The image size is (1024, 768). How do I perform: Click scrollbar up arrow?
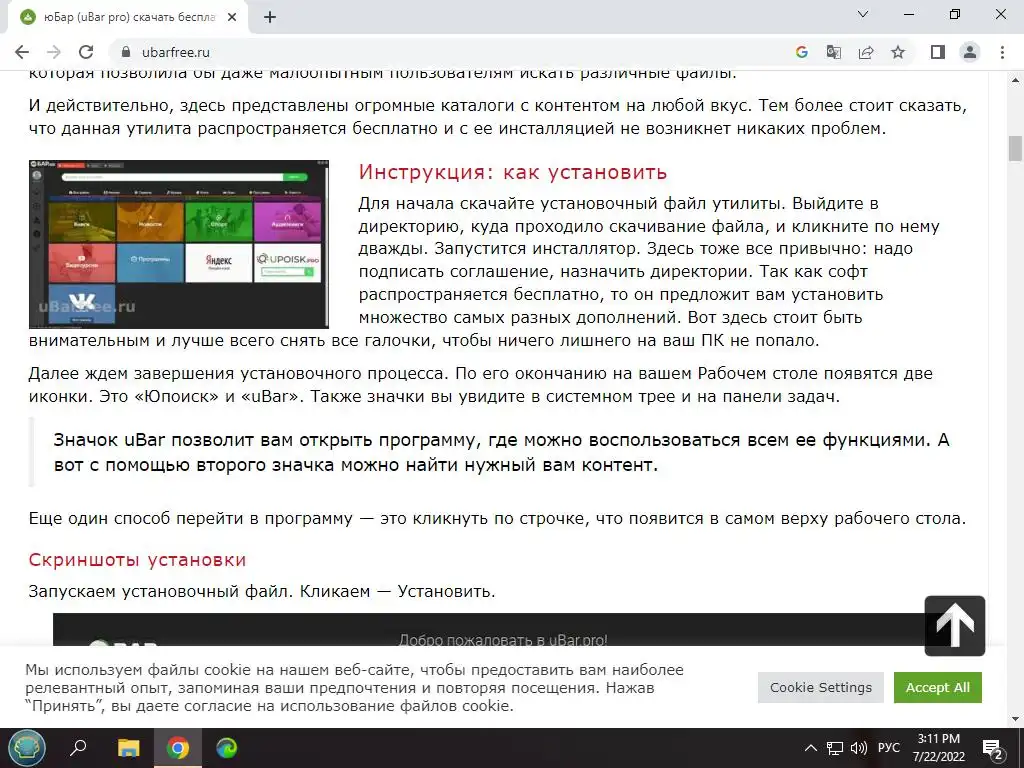(1015, 80)
